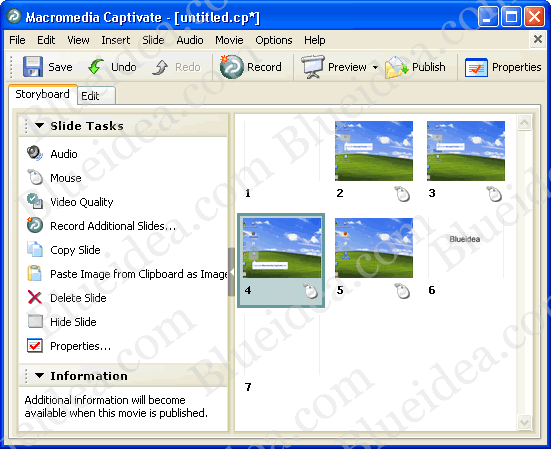
Task: Click the green Undo arrow icon
Action: point(96,66)
